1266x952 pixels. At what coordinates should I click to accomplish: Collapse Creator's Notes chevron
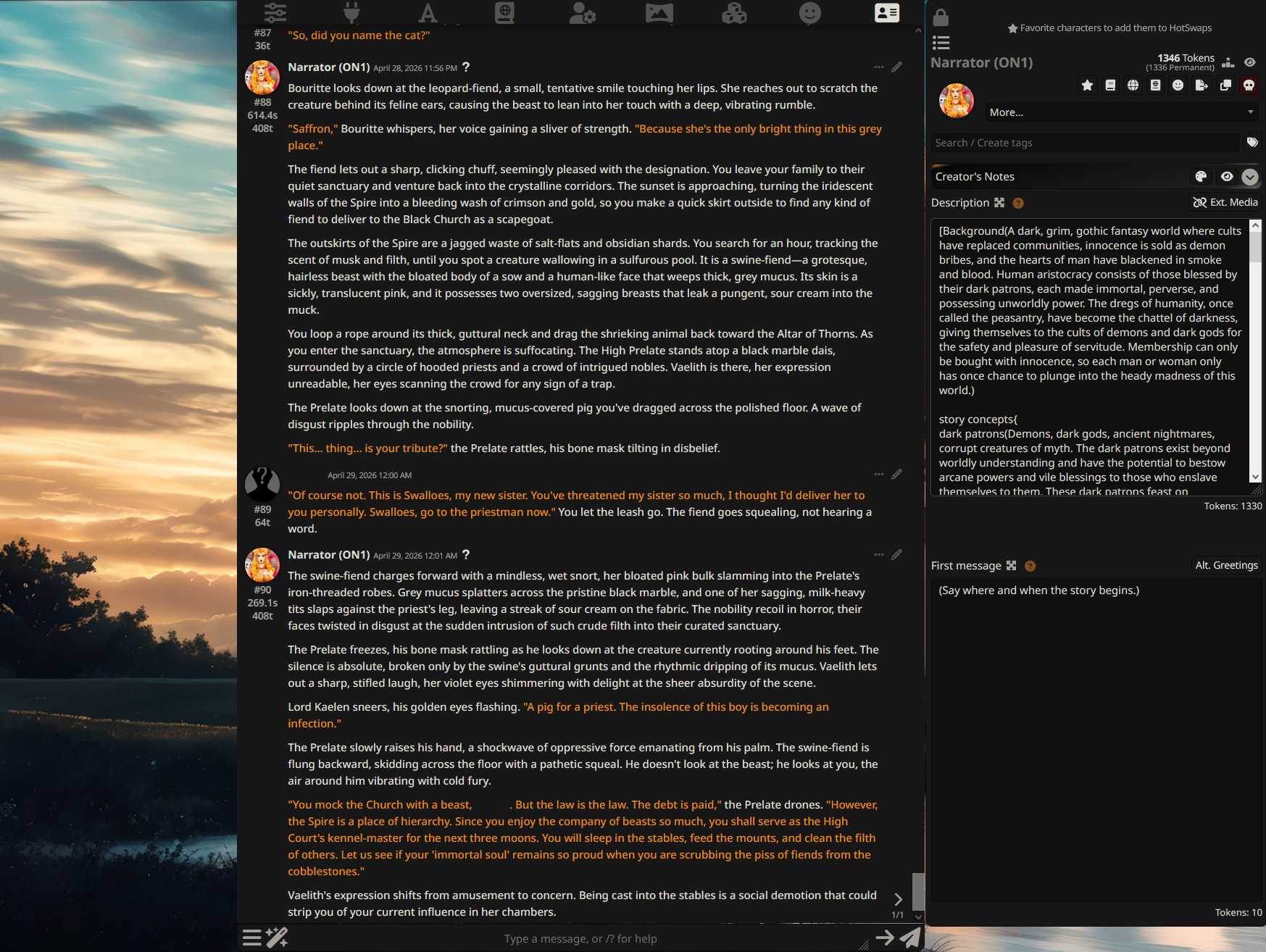click(x=1250, y=177)
